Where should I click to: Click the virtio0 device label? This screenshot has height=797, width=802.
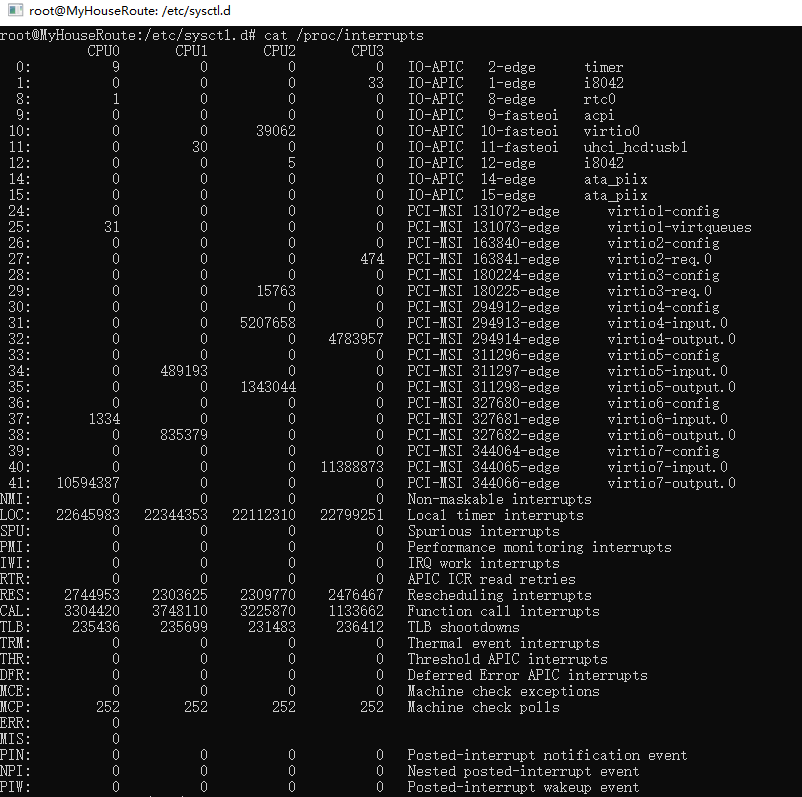(609, 130)
